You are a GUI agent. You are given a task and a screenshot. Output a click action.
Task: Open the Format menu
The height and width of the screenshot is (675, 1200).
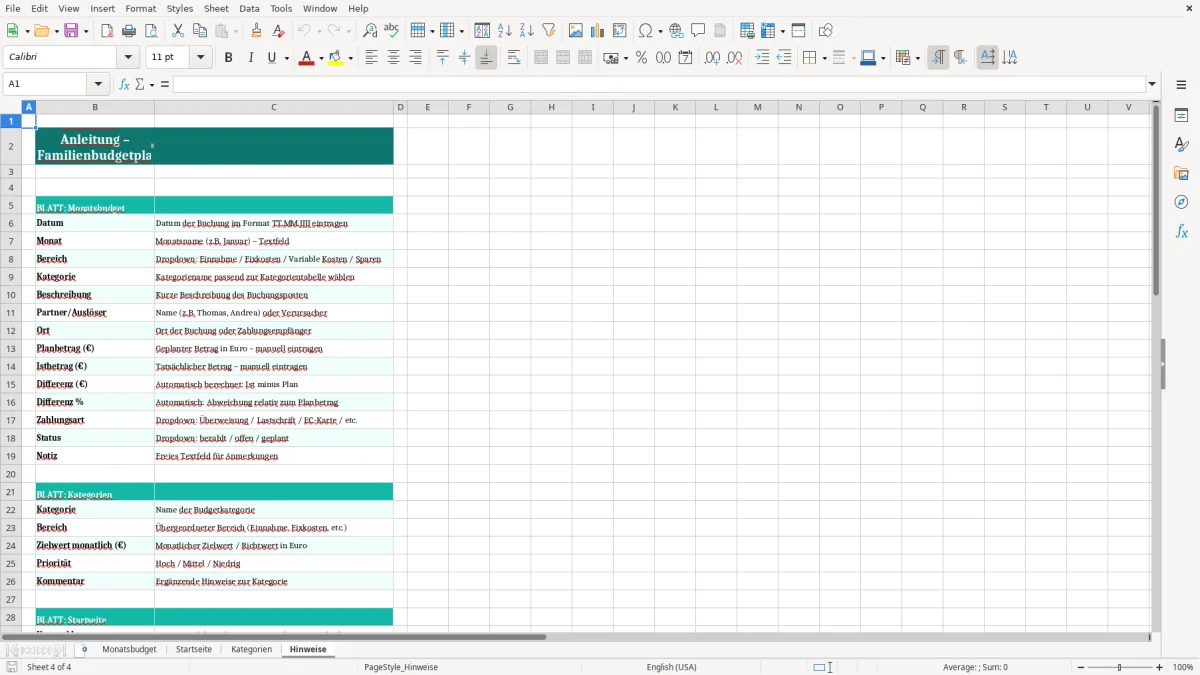pyautogui.click(x=141, y=8)
